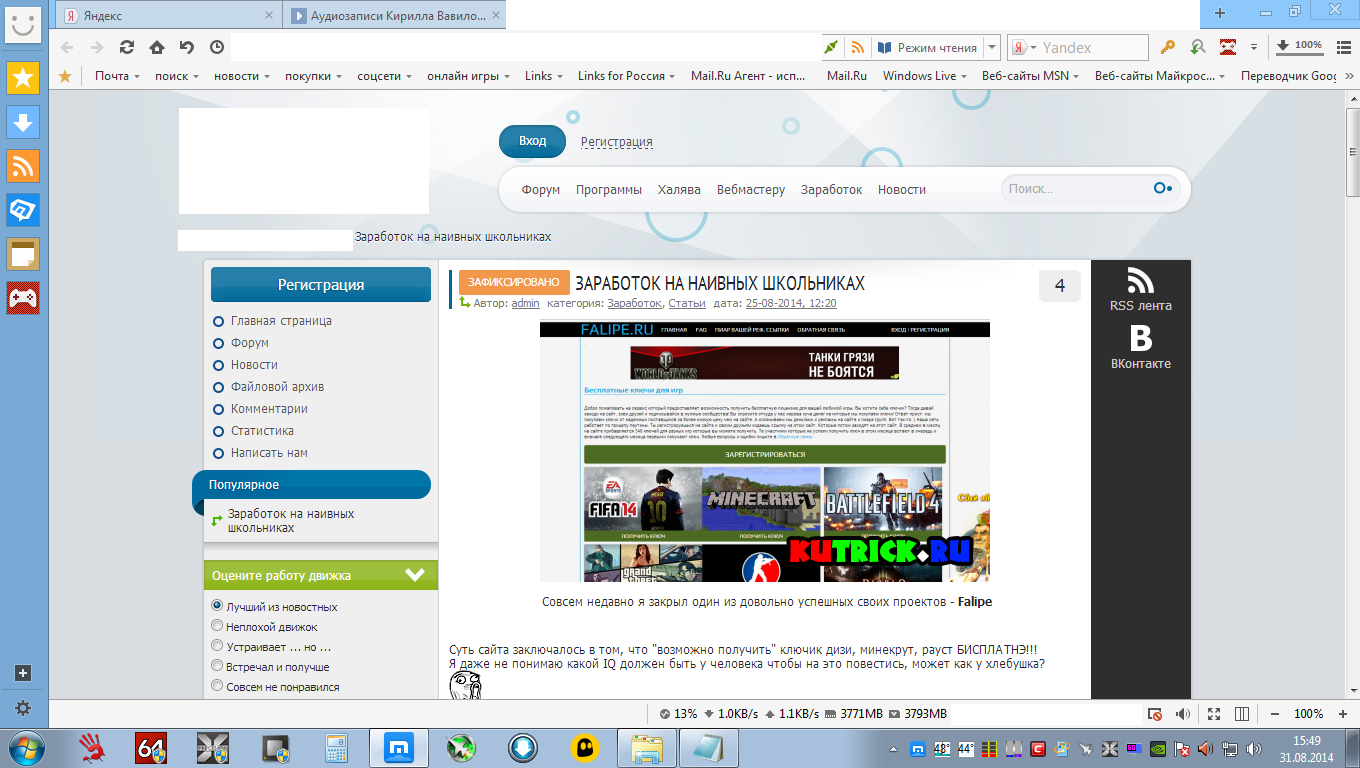
Task: Select radio option Совсем не понравился
Action: [217, 686]
